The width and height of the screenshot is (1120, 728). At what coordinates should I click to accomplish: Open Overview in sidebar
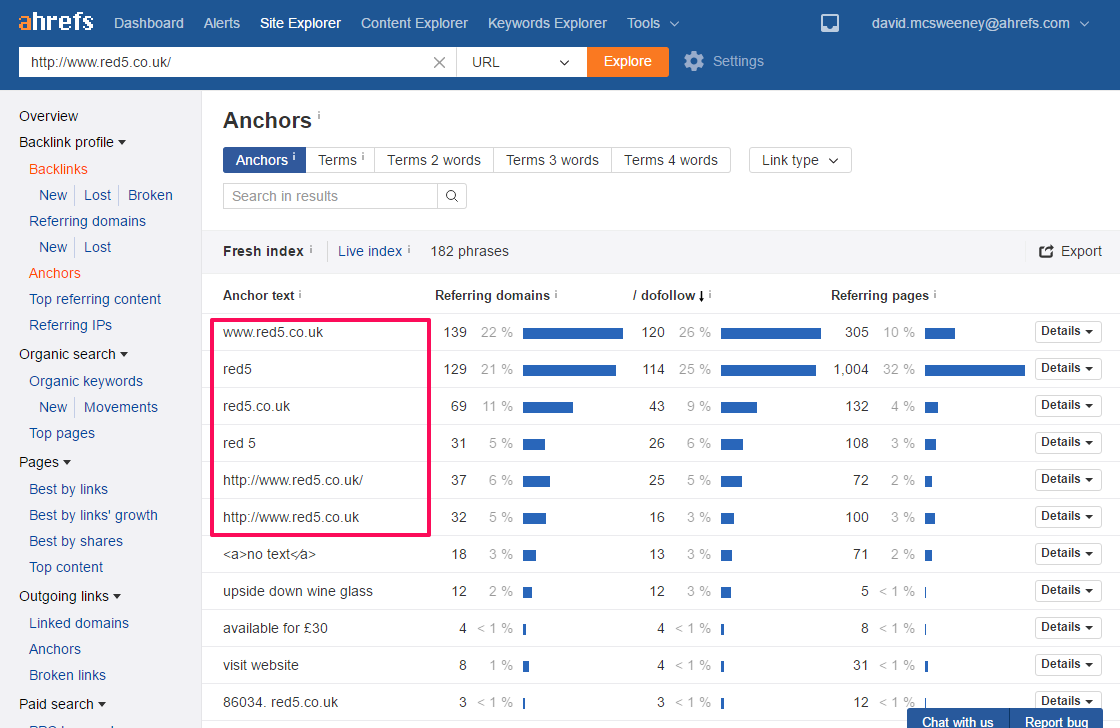[49, 116]
